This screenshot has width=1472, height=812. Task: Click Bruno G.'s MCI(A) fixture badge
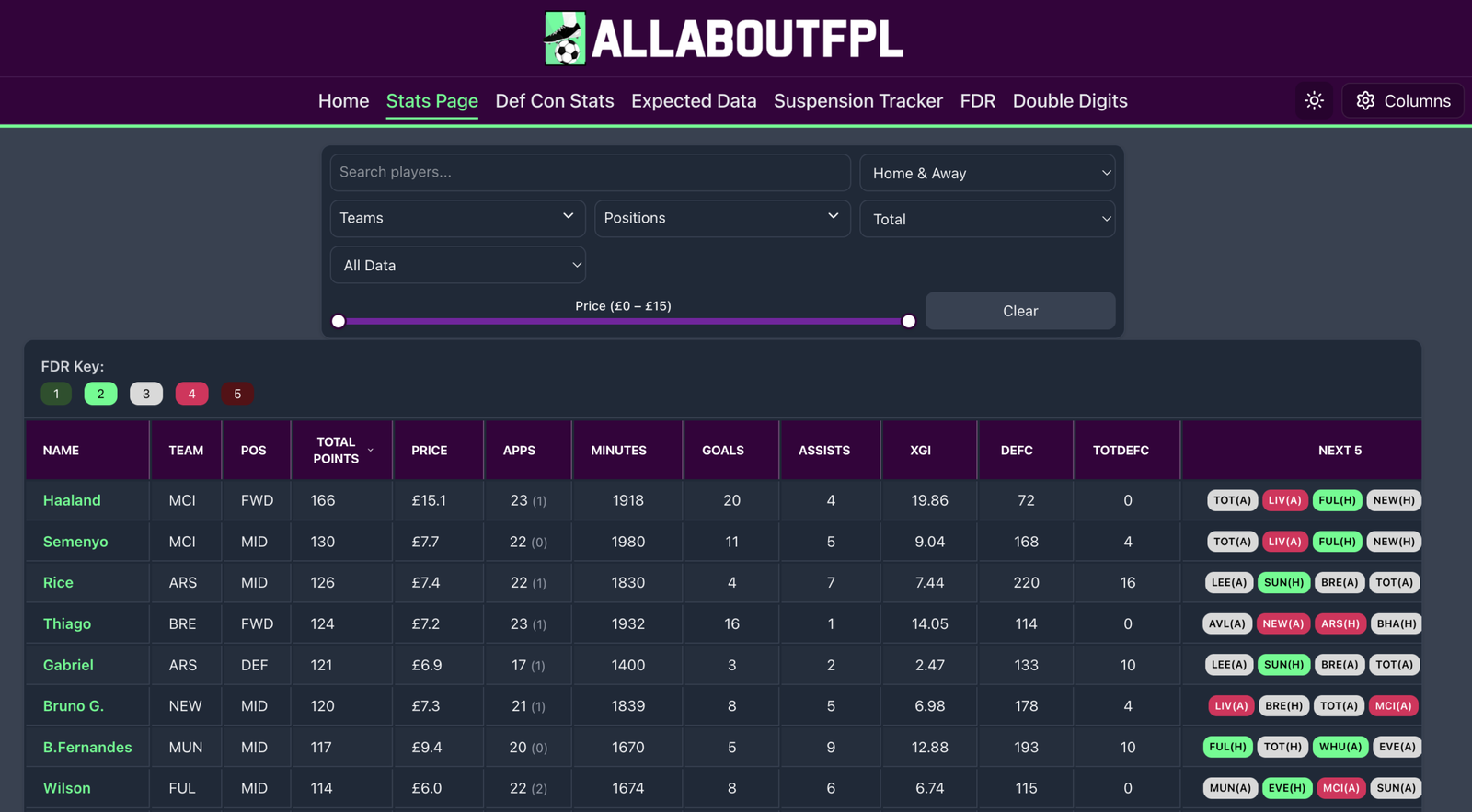1393,706
